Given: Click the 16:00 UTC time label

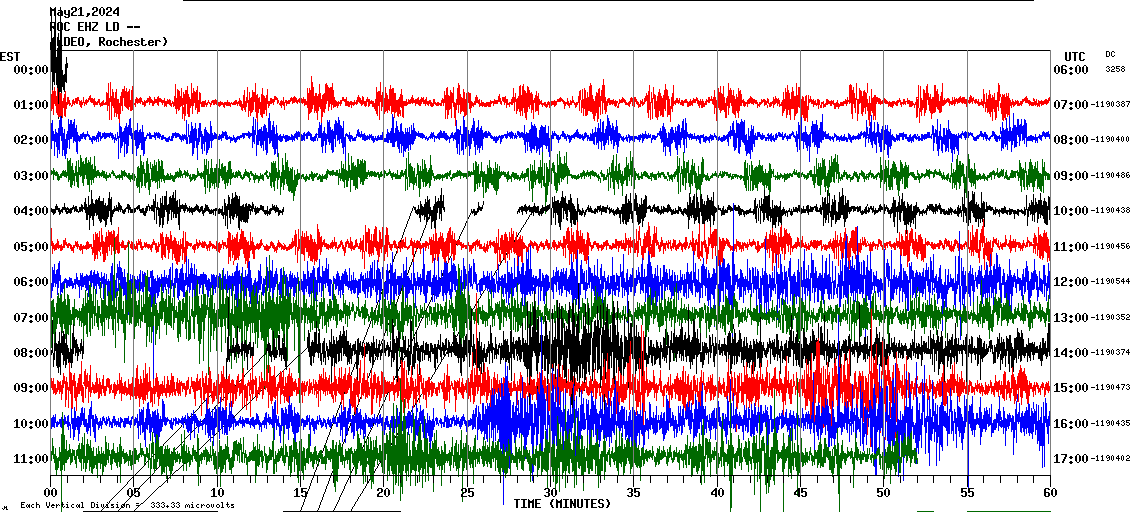Looking at the screenshot, I should click(x=1071, y=424).
